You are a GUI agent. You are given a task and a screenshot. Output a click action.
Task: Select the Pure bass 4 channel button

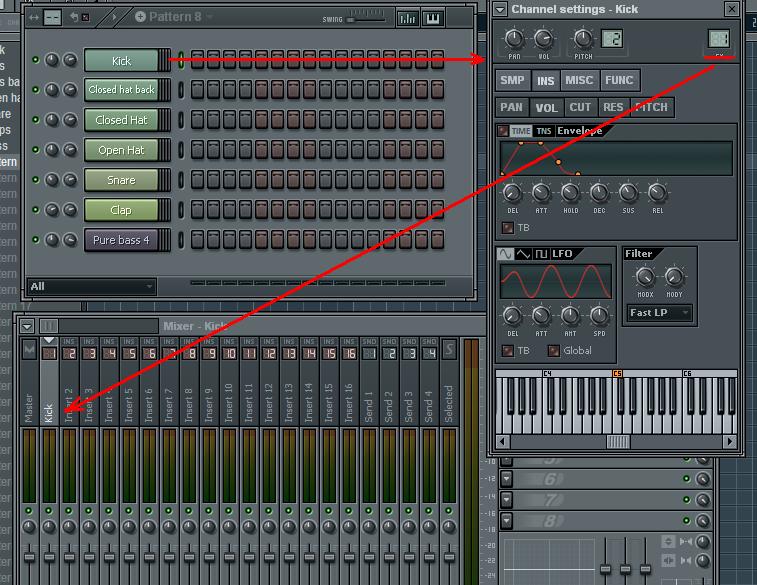point(122,240)
